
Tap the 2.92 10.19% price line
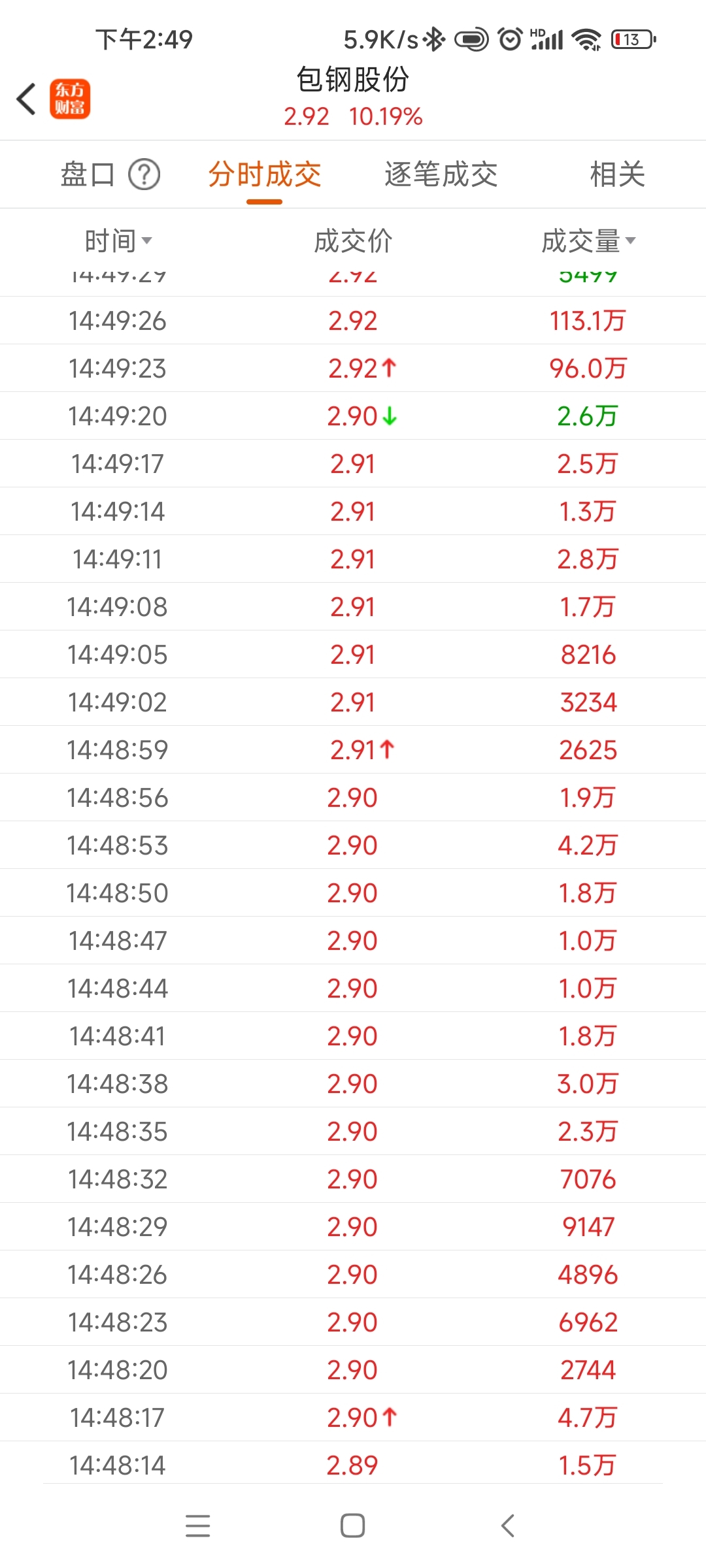[x=353, y=117]
